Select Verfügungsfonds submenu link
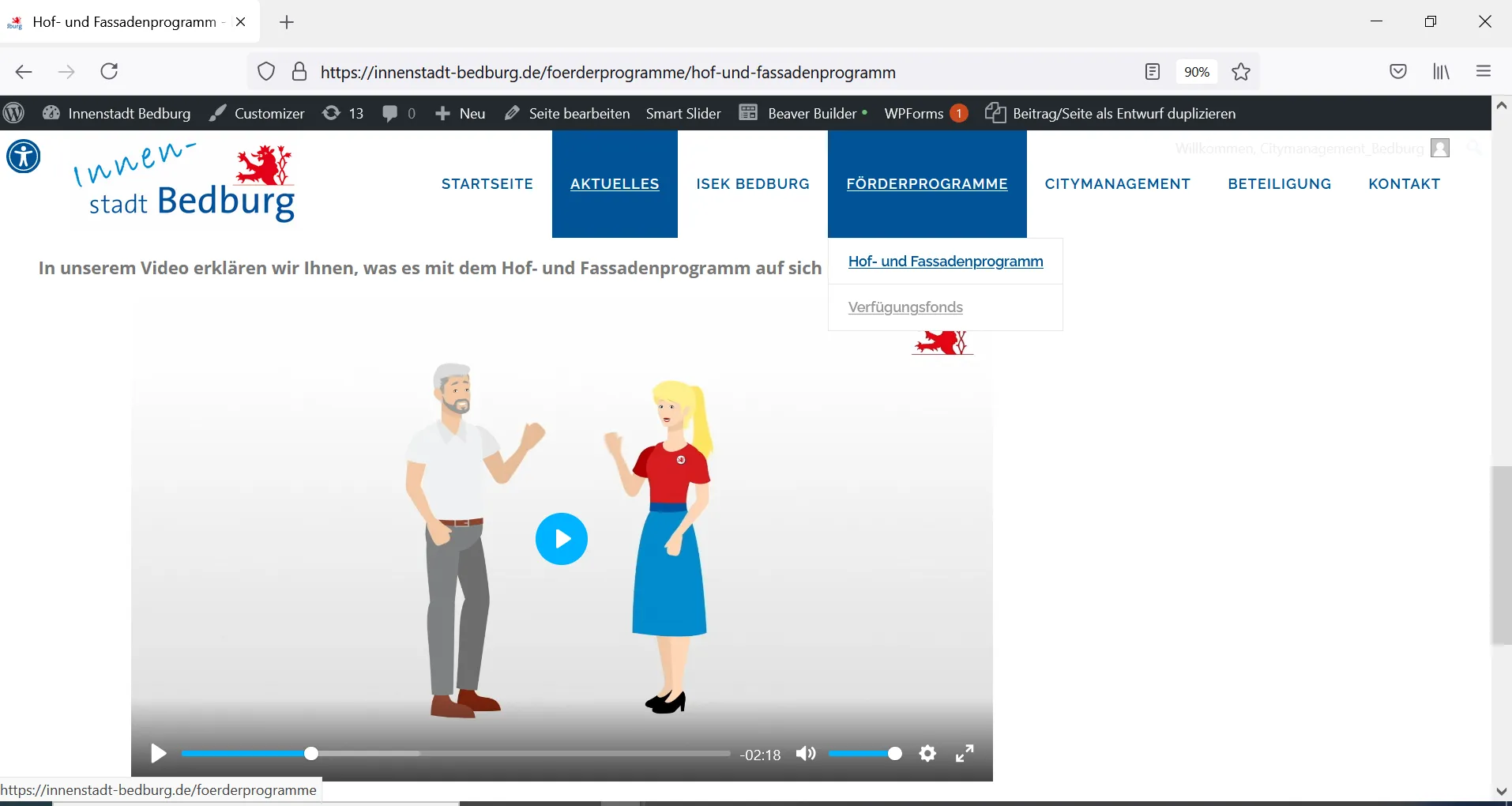 coord(905,307)
